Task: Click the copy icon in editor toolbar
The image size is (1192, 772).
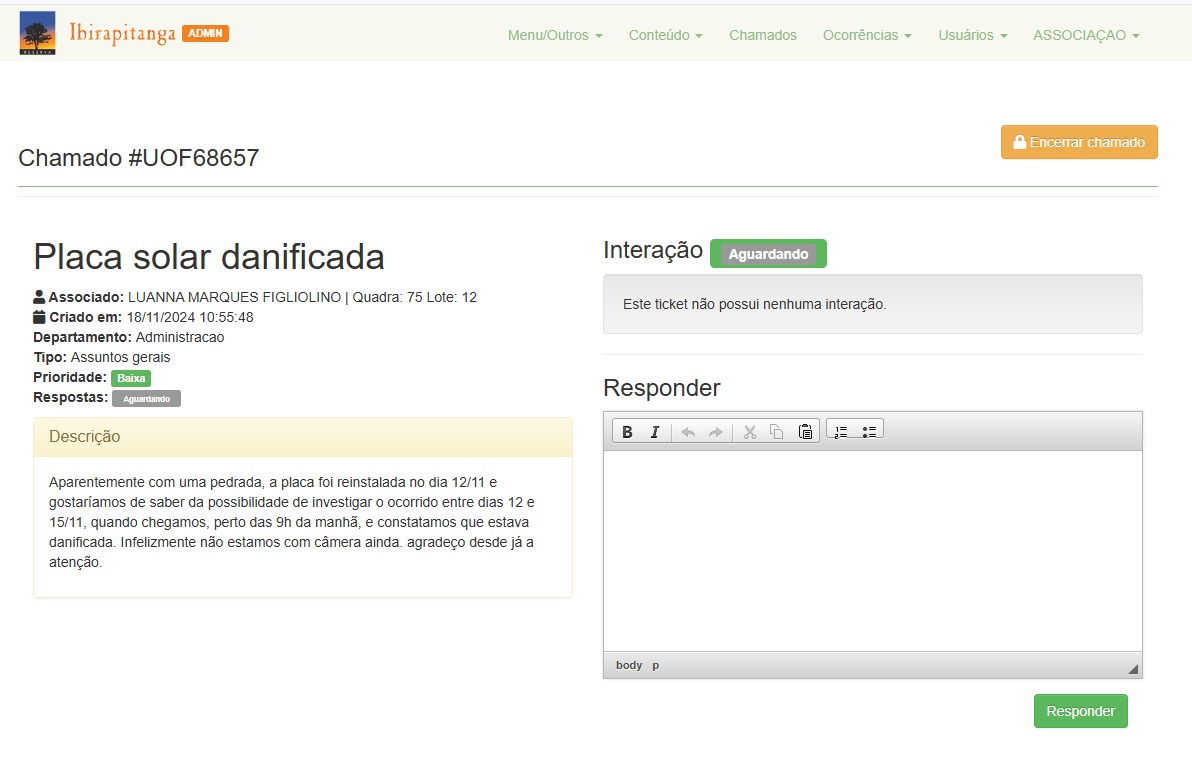Action: point(777,432)
